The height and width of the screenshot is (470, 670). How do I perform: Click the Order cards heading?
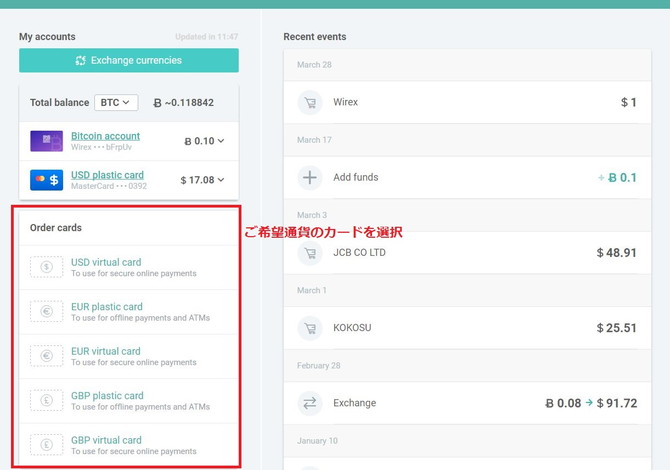[x=56, y=228]
